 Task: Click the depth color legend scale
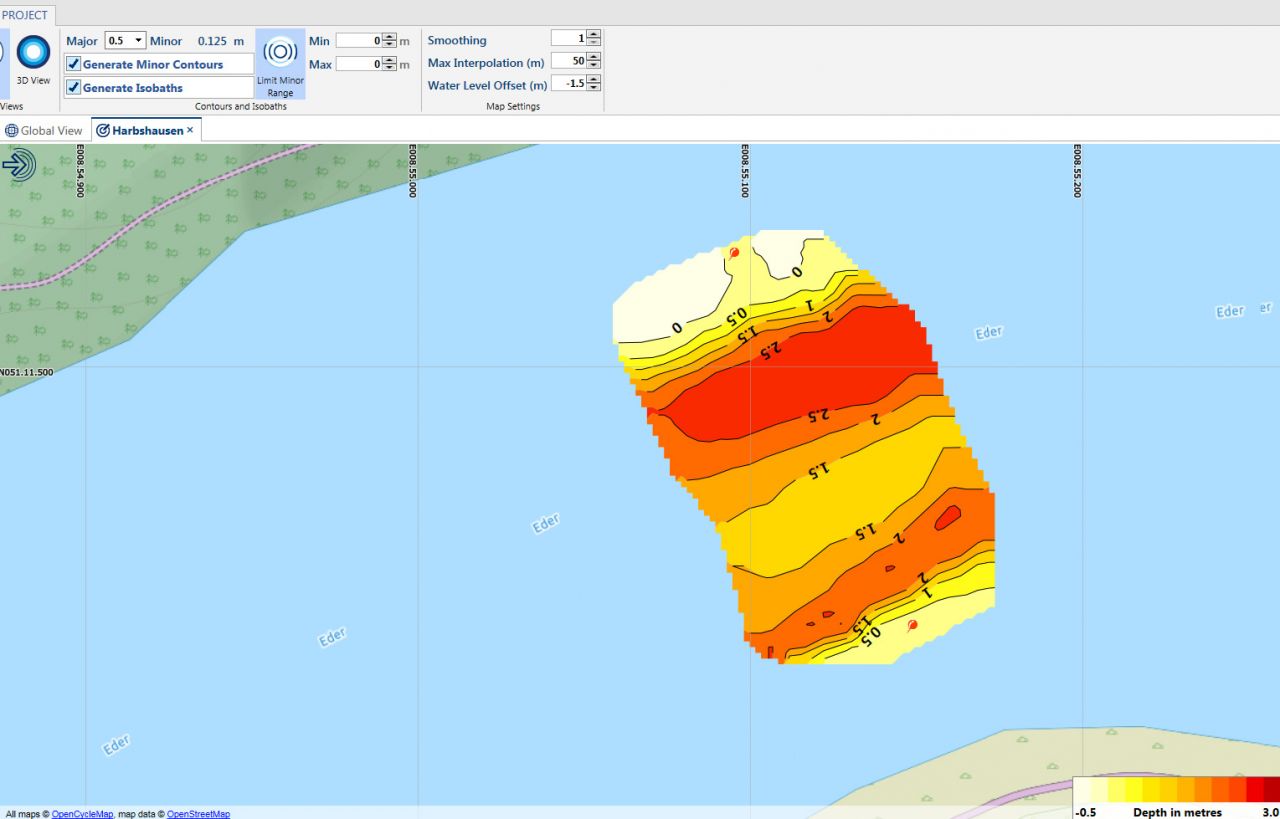1176,790
